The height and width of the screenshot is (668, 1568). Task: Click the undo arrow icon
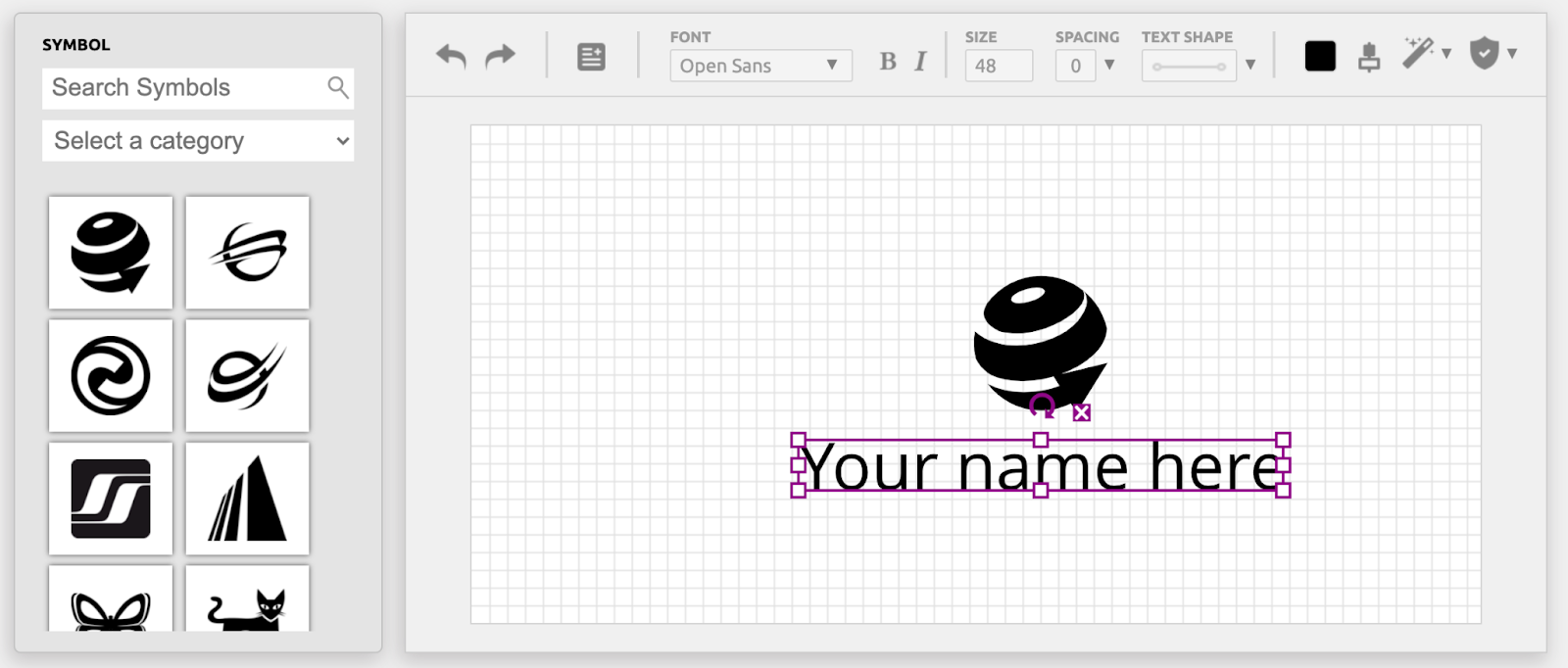point(451,56)
